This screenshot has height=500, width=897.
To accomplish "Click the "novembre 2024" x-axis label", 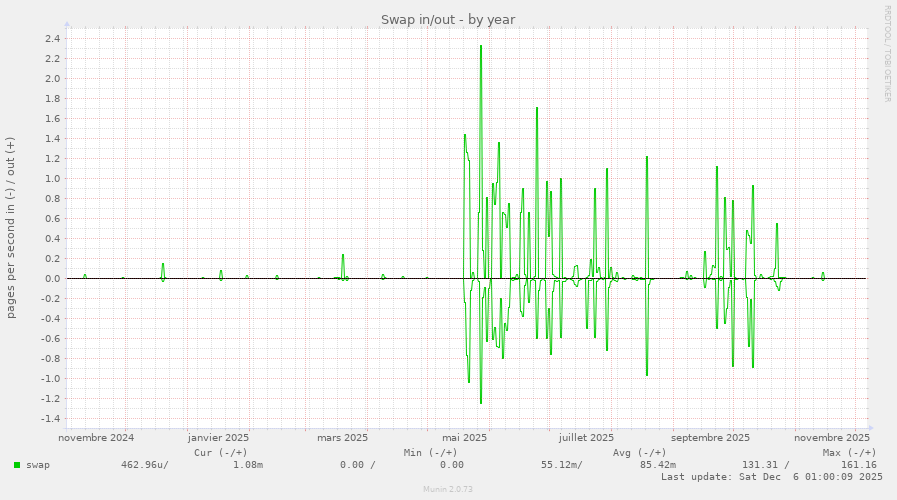I will point(96,437).
